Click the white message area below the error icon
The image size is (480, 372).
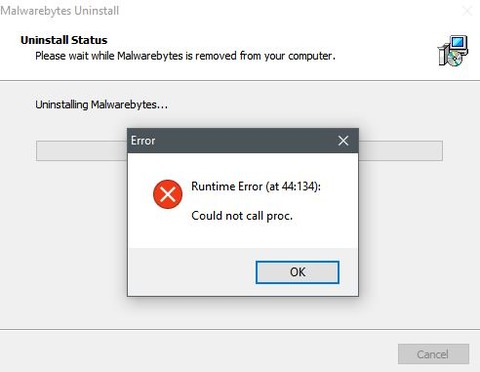[168, 228]
